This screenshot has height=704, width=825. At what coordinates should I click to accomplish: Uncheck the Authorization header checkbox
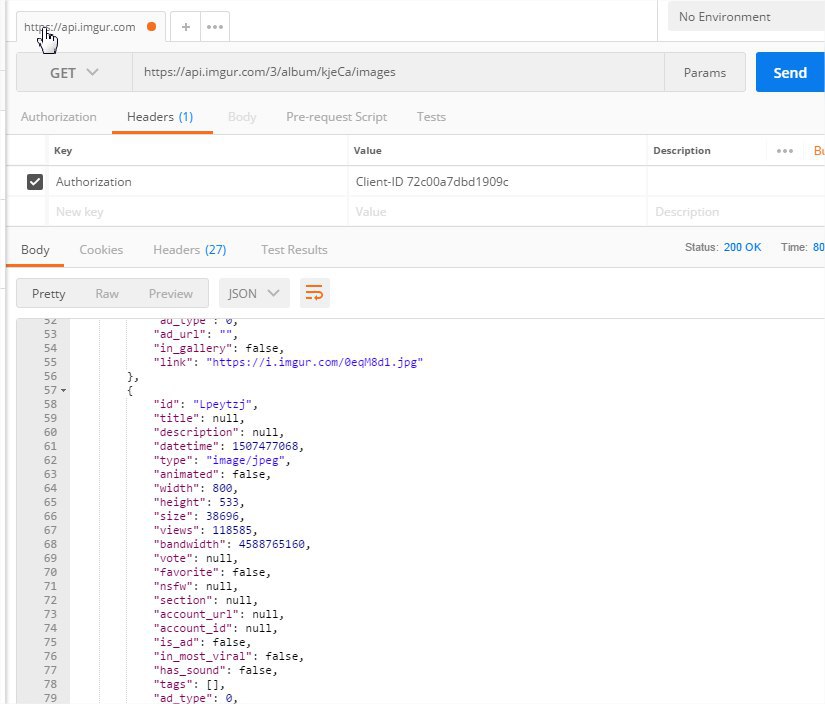[x=35, y=182]
